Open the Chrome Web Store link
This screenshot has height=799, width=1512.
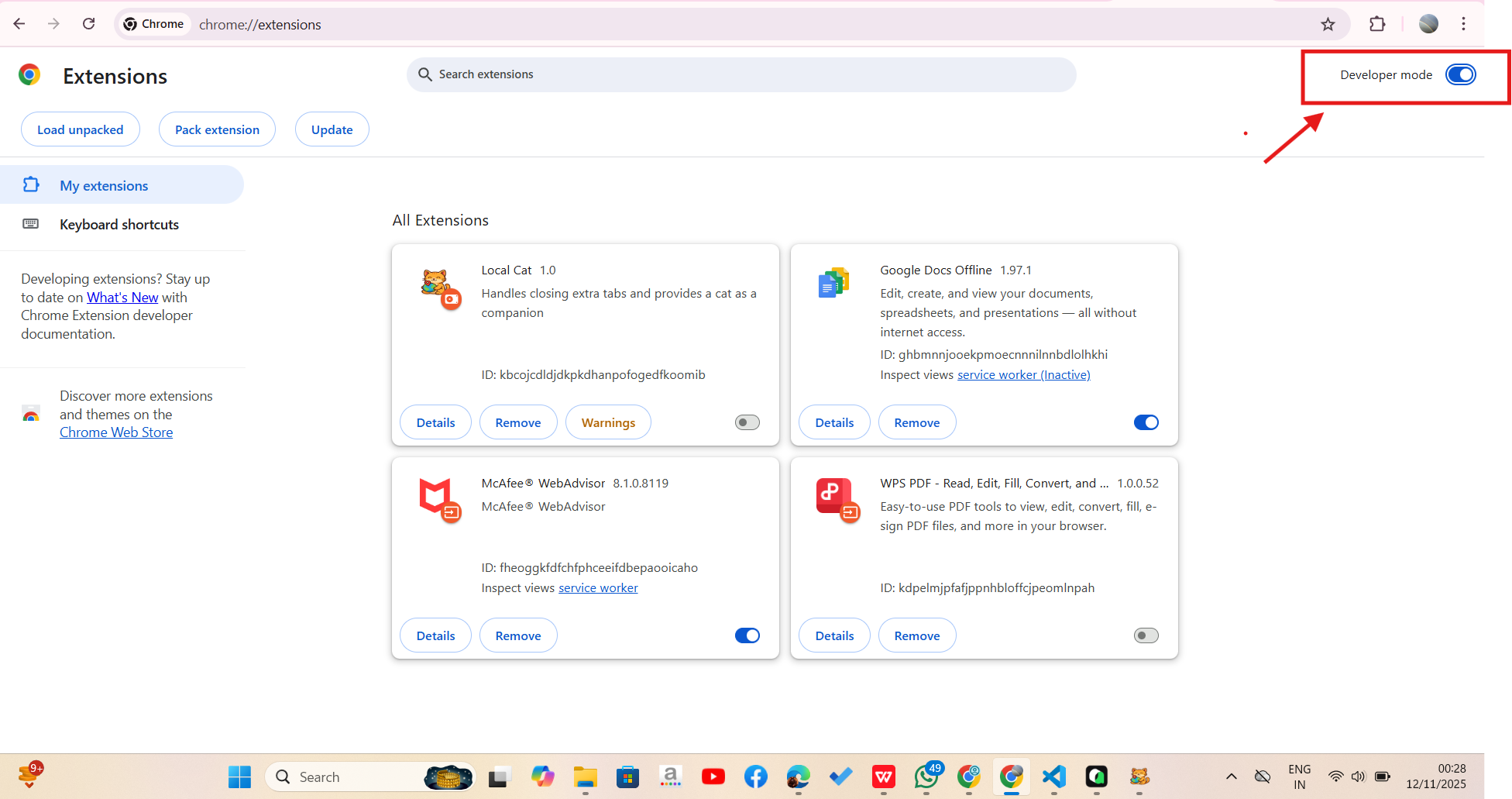click(116, 432)
